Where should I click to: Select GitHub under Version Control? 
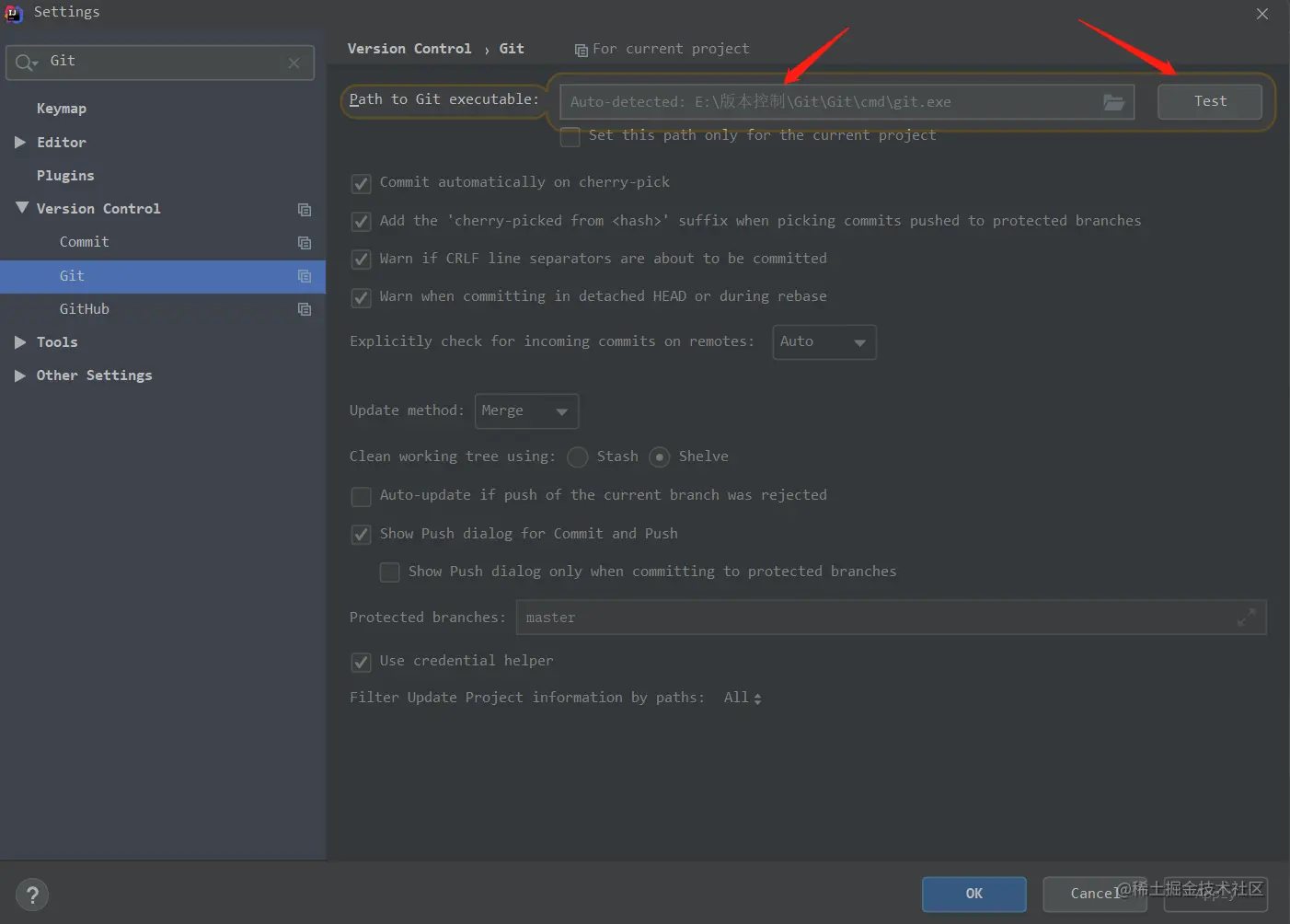pos(85,309)
